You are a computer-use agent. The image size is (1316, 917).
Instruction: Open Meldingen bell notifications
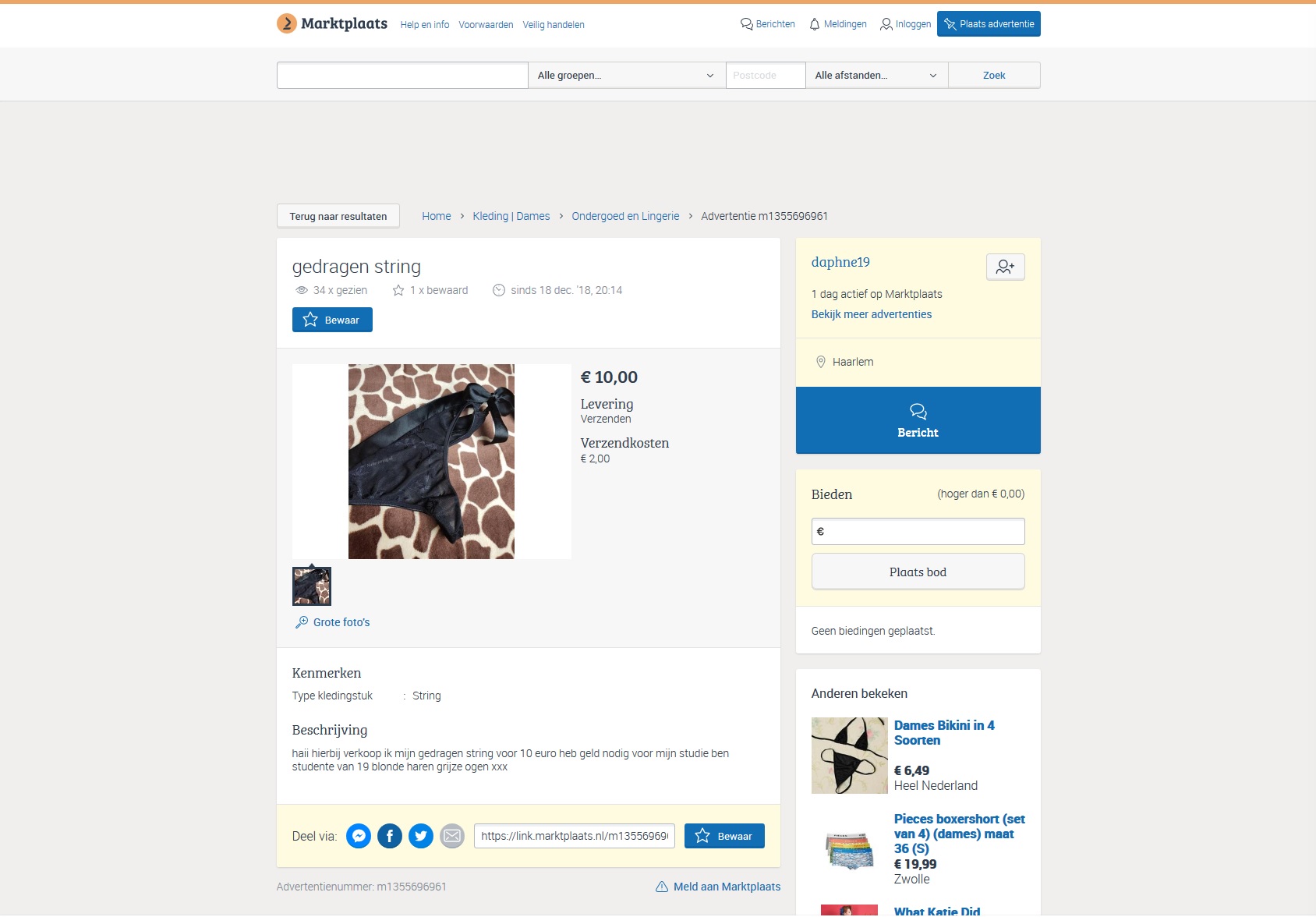838,24
